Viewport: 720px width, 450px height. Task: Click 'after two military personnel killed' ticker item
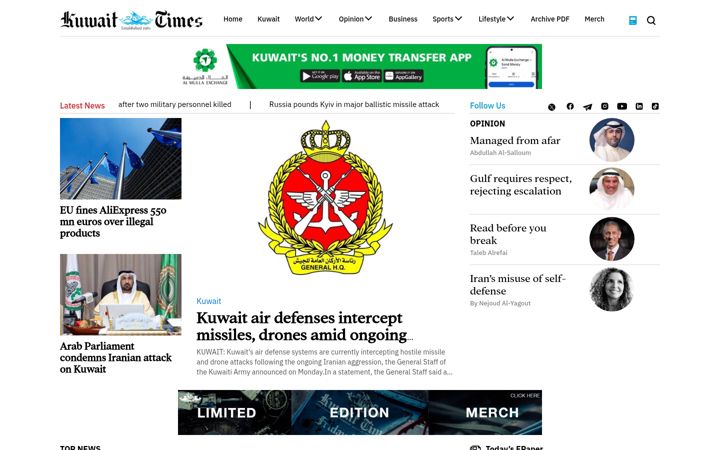(174, 104)
